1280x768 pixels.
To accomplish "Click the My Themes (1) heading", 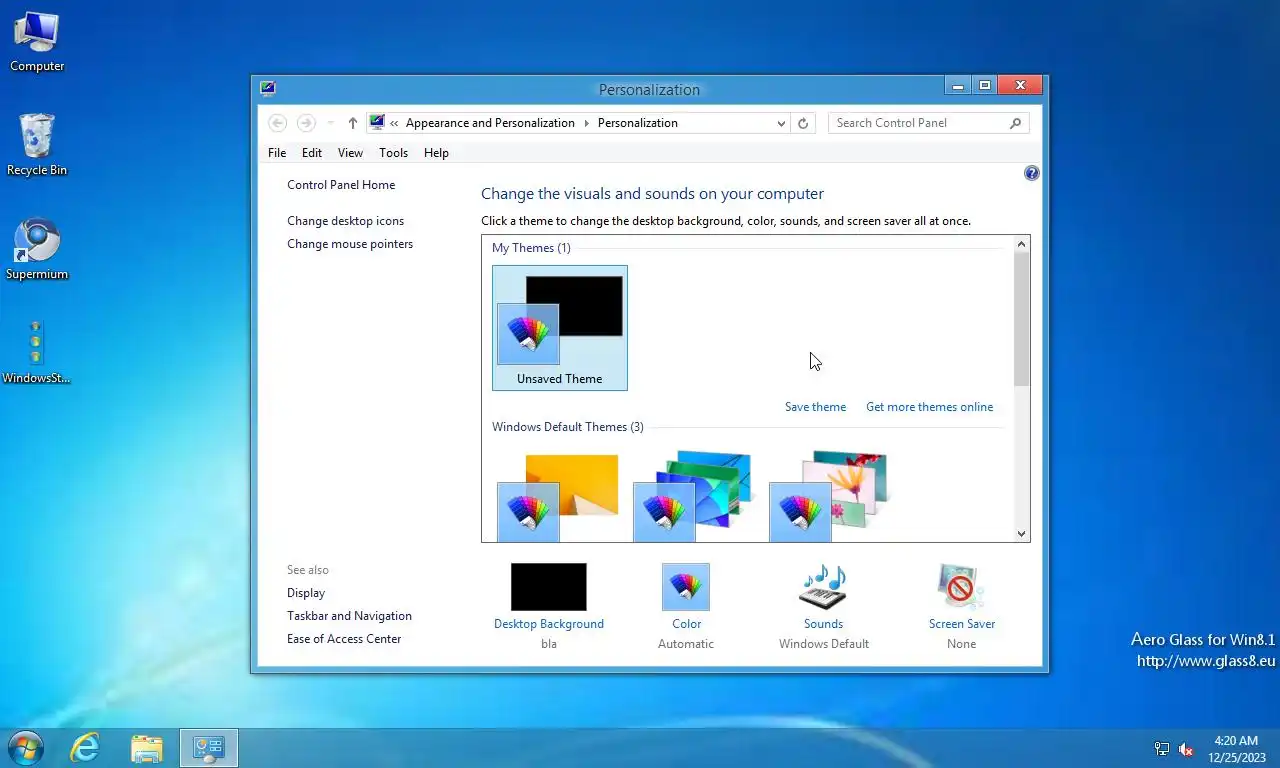I will pos(531,248).
